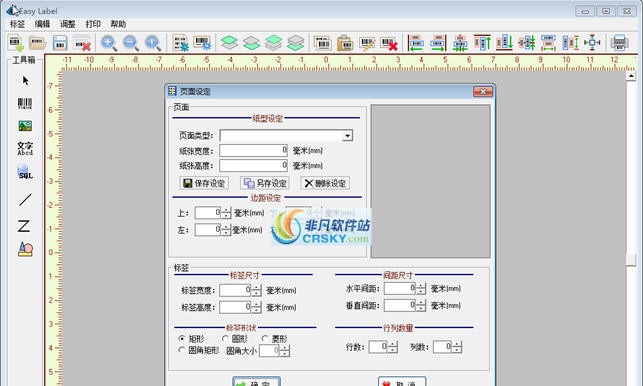Image resolution: width=643 pixels, height=386 pixels.
Task: Select the 矩形 rectangle shape radio
Action: click(182, 339)
